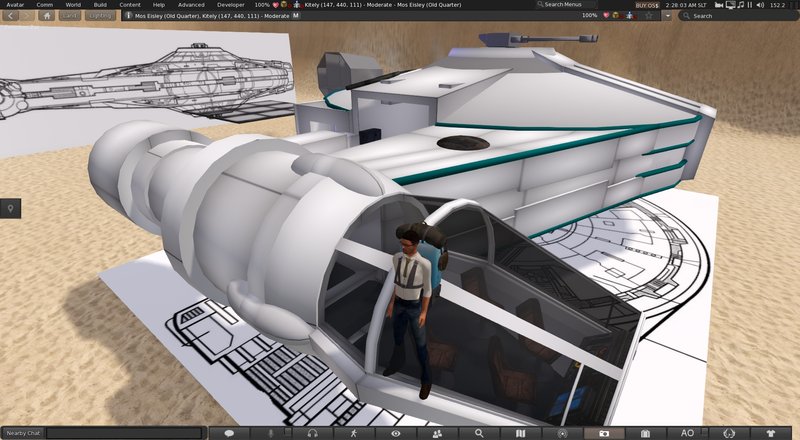This screenshot has height=440, width=800.
Task: Add landmark with star icon
Action: [x=649, y=16]
